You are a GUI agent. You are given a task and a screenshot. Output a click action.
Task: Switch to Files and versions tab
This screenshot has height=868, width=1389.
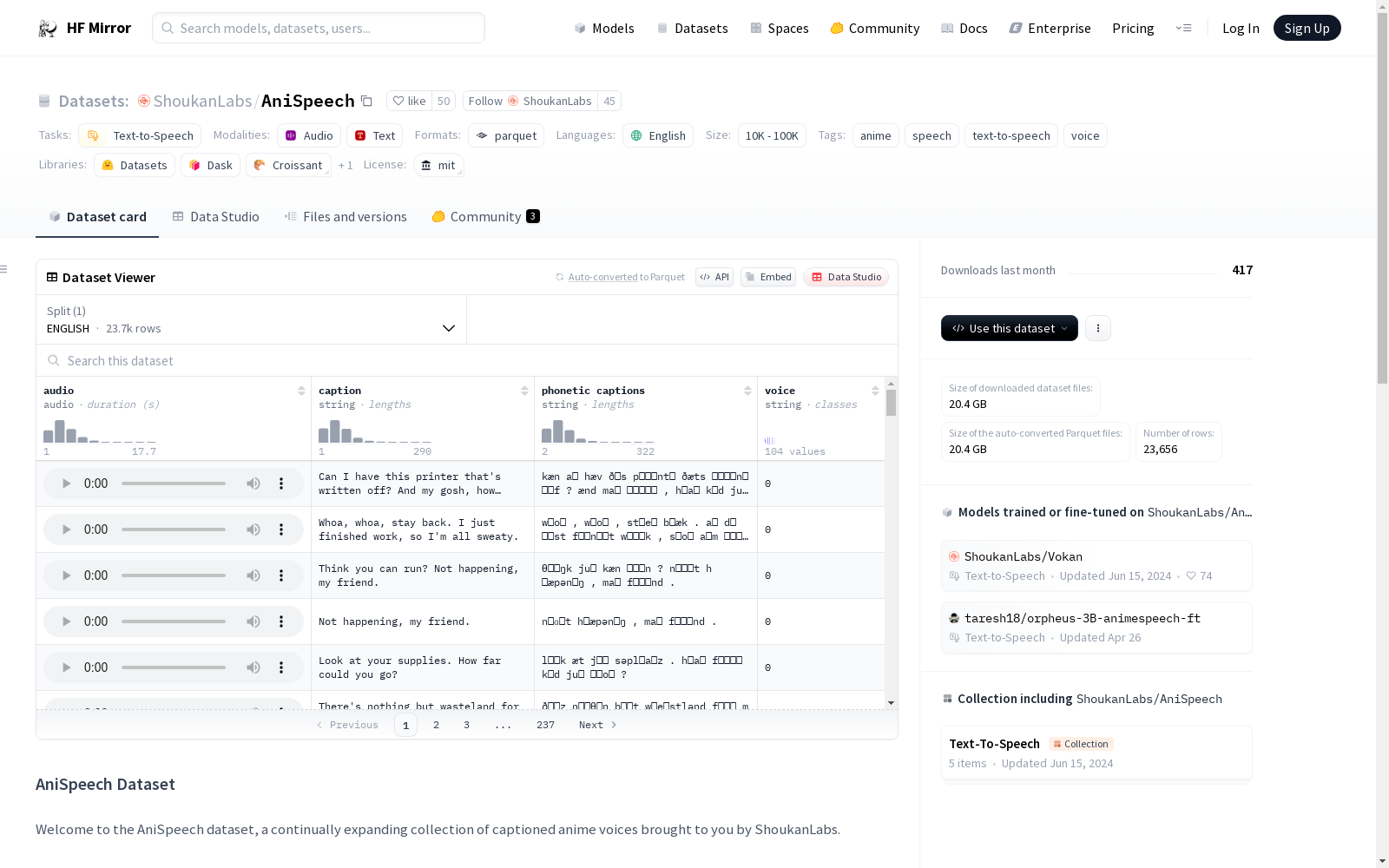point(346,217)
